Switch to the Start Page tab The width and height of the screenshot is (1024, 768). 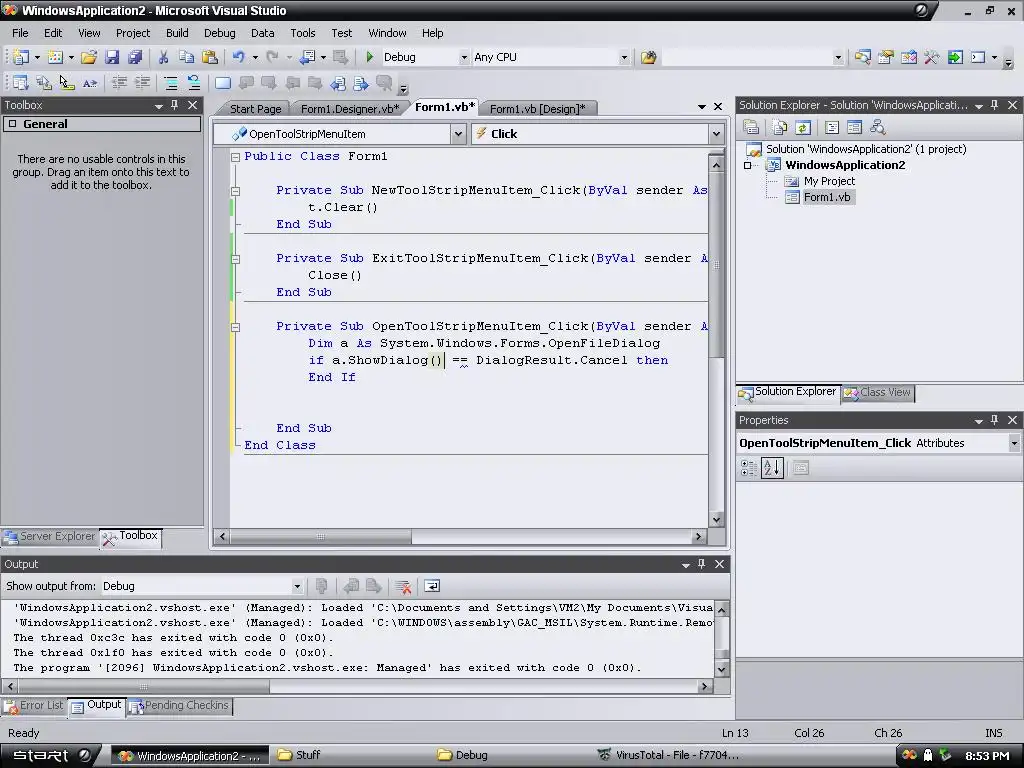point(255,109)
